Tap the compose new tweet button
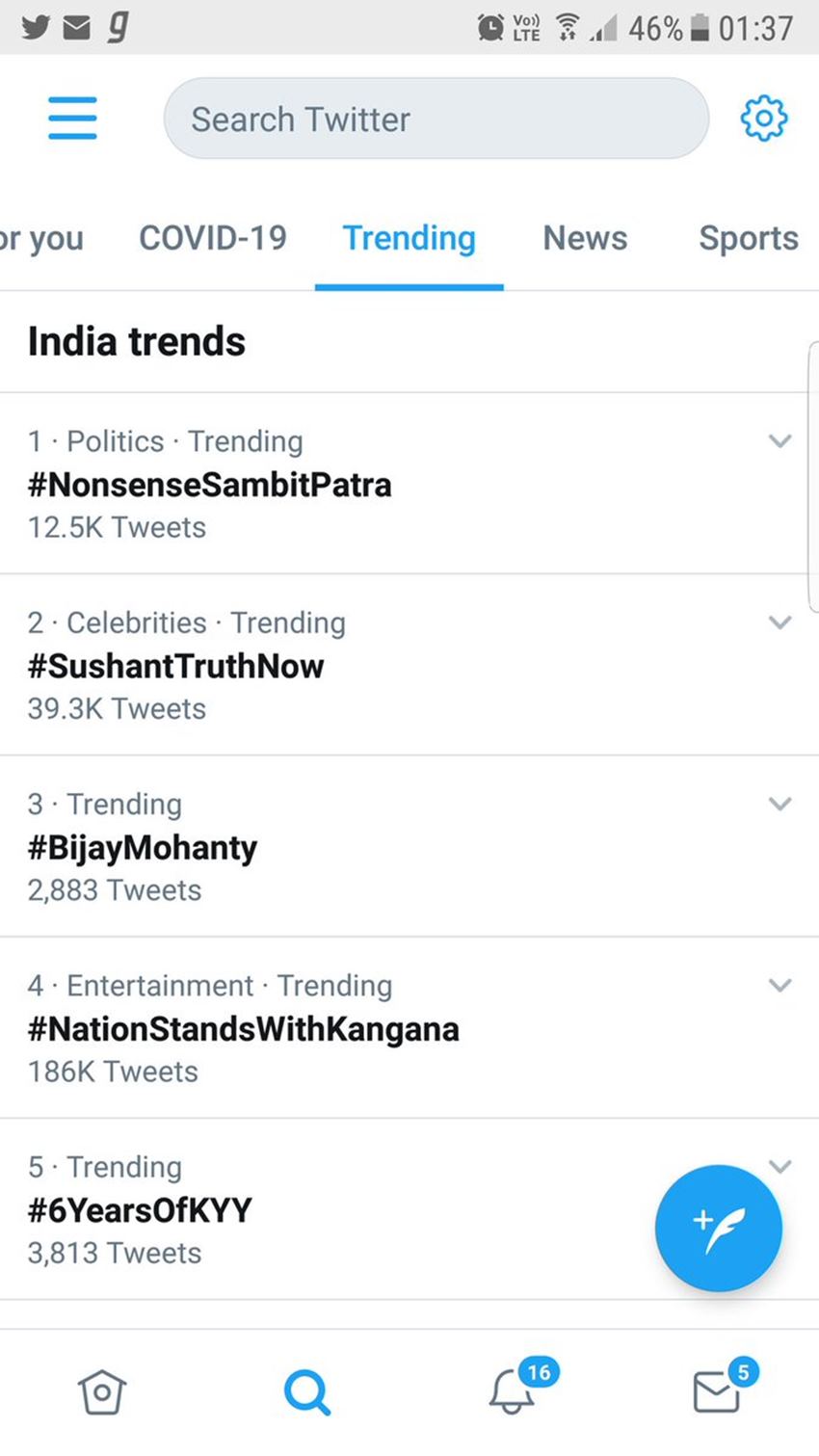Screen dimensions: 819x1456 [x=718, y=1229]
